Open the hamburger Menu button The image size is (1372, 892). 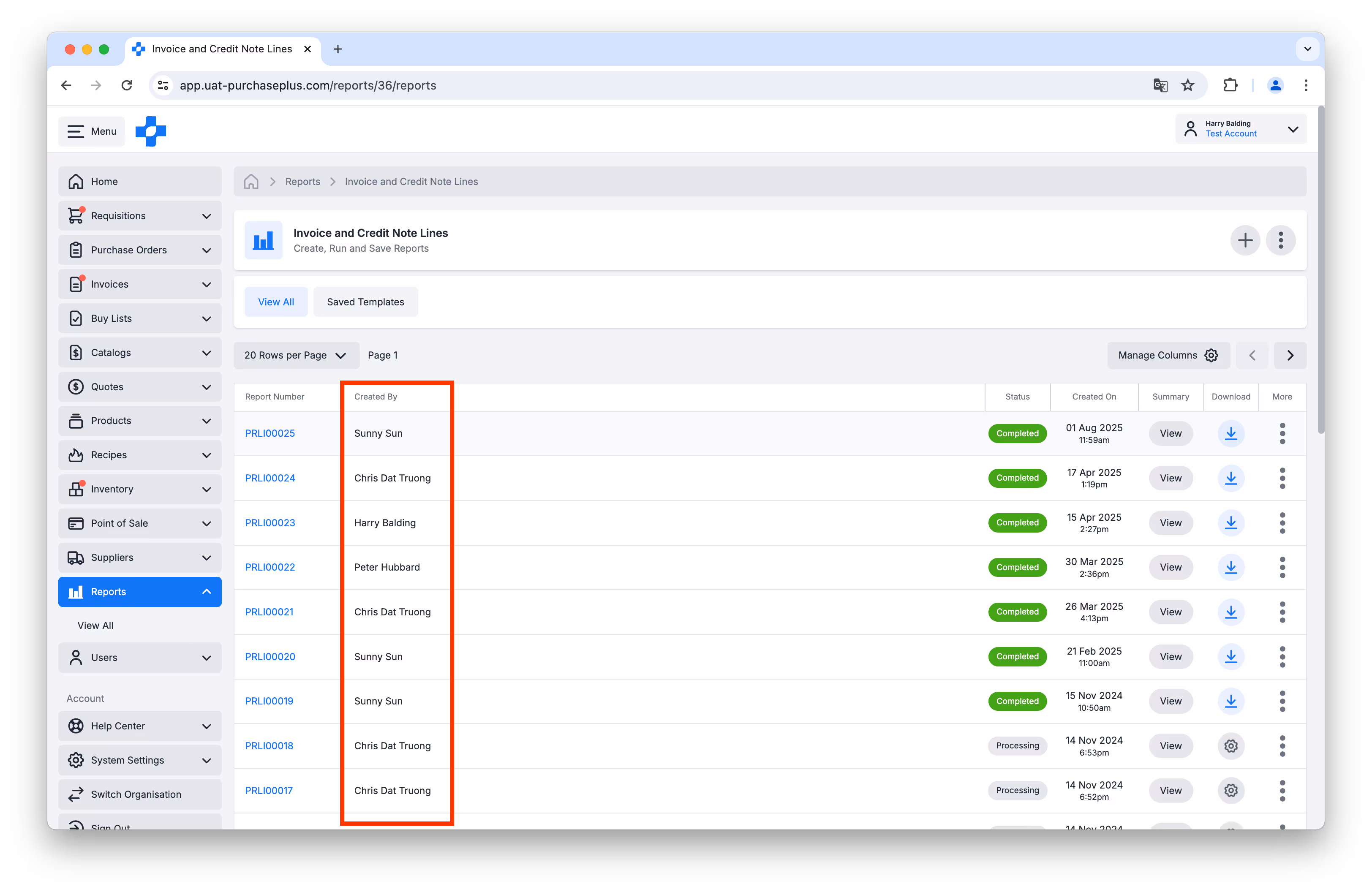[92, 131]
